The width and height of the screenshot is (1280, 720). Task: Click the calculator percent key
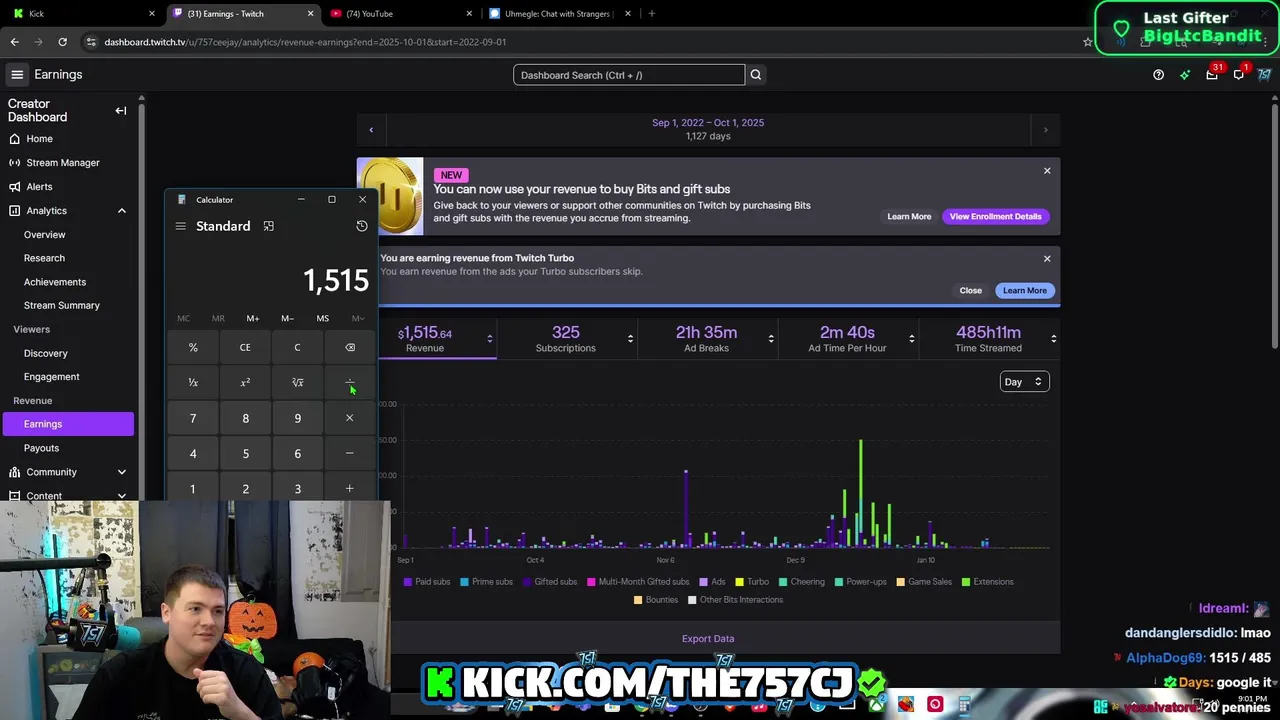(x=193, y=347)
